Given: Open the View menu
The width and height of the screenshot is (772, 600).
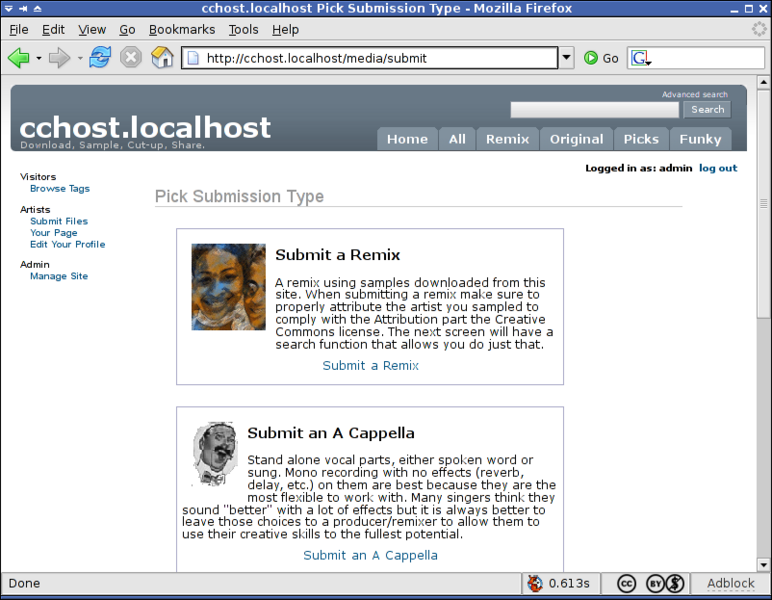Looking at the screenshot, I should point(92,30).
